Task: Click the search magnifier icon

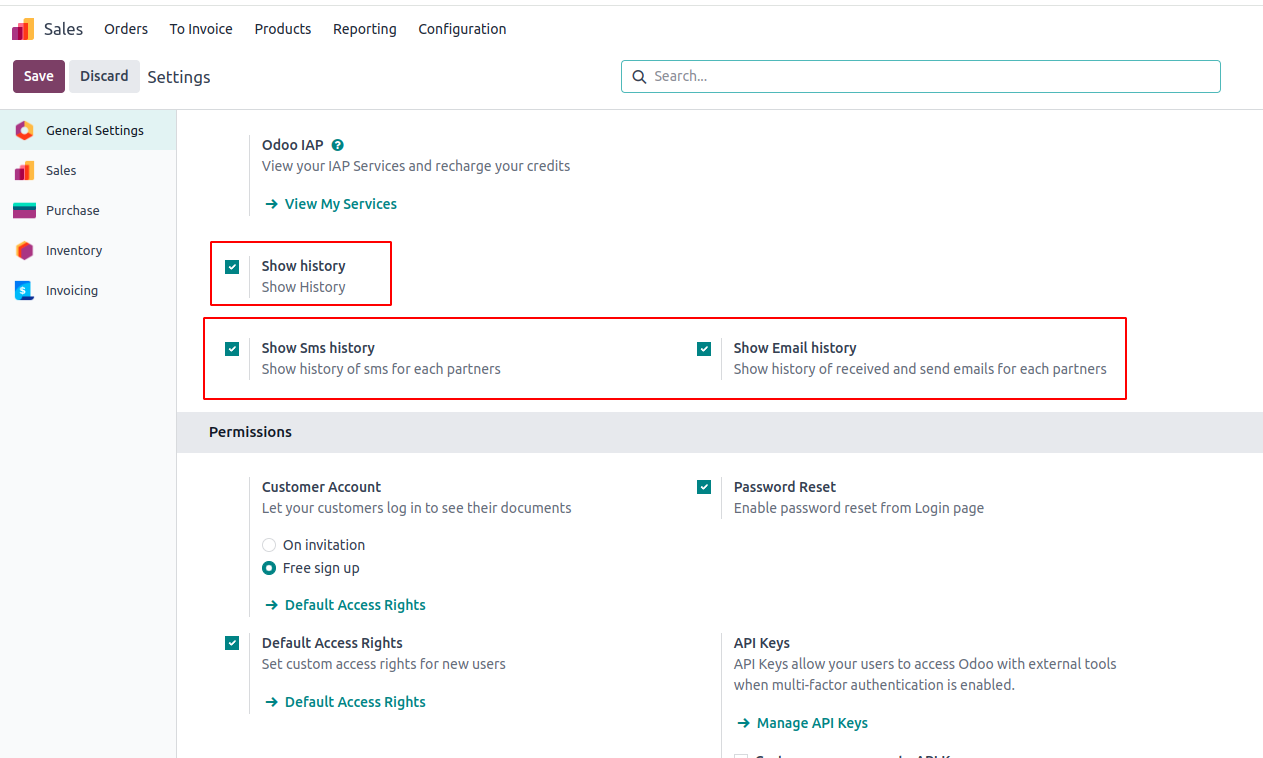Action: point(639,77)
